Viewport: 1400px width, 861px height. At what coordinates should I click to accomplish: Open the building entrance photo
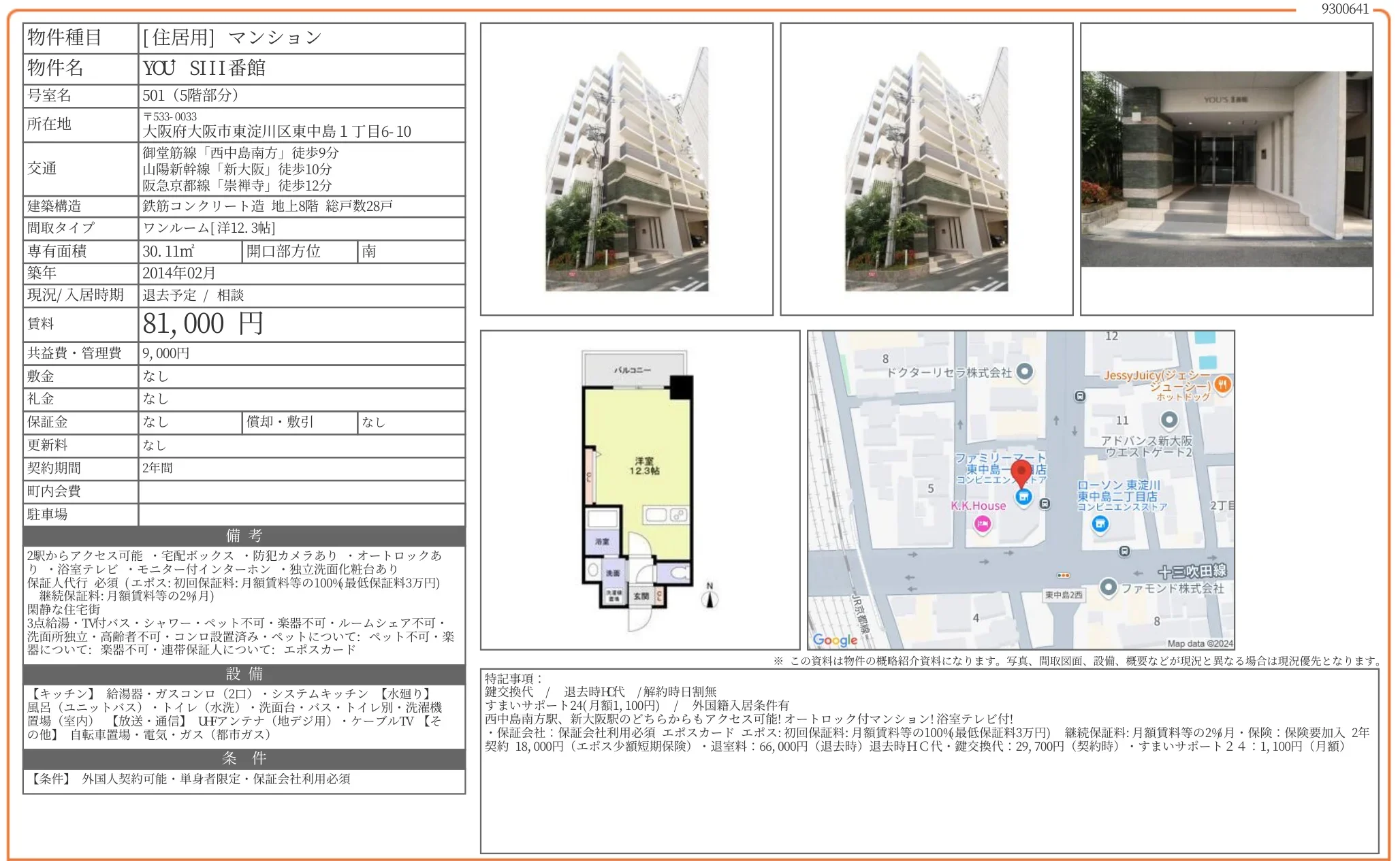(x=1226, y=169)
